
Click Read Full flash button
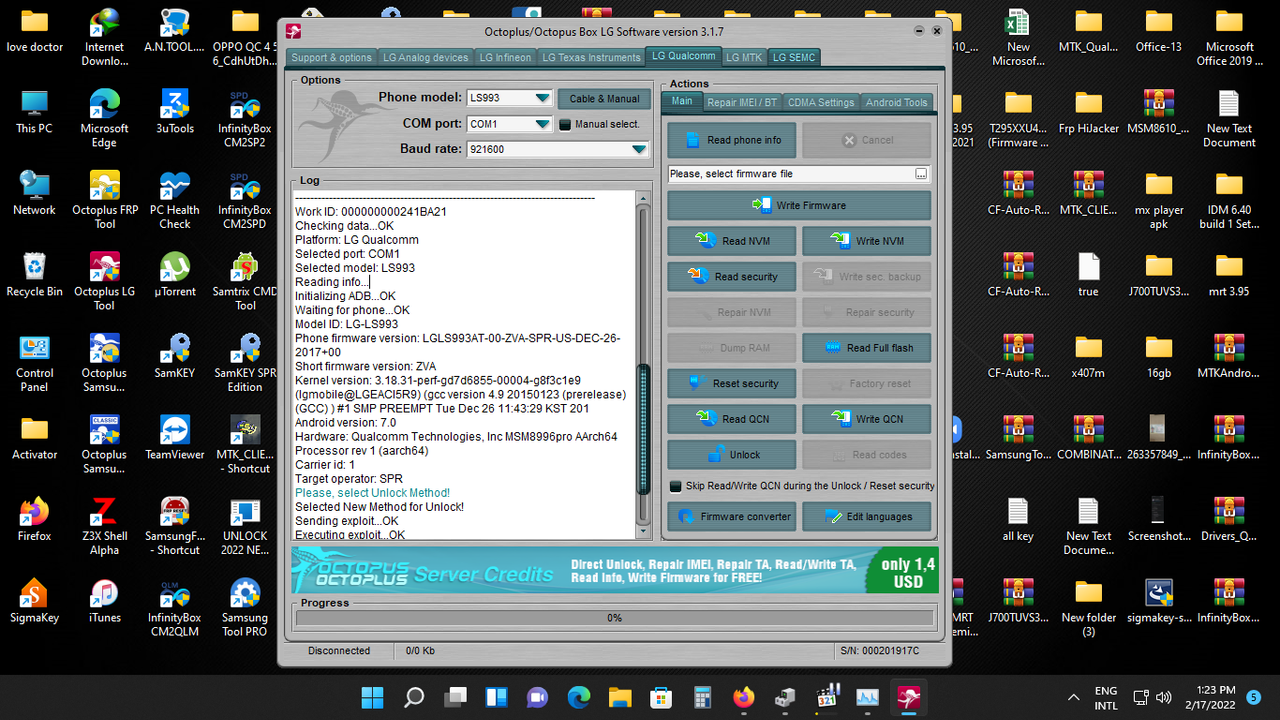click(x=866, y=348)
